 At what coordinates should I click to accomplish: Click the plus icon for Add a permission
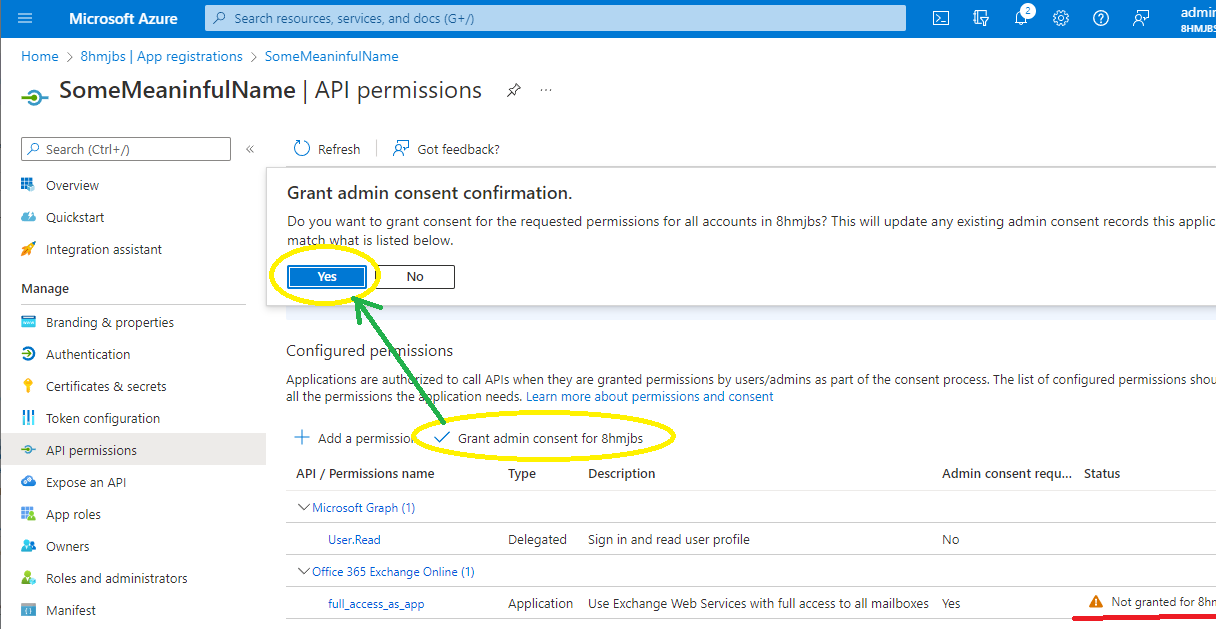pos(301,438)
